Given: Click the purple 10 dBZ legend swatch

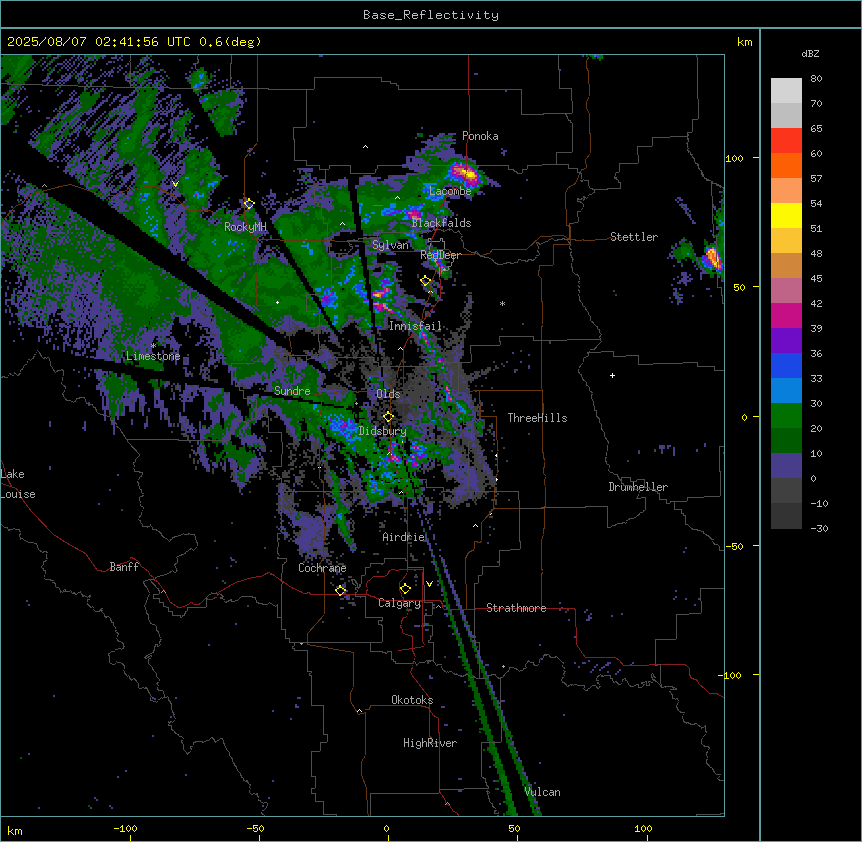Looking at the screenshot, I should click(786, 466).
